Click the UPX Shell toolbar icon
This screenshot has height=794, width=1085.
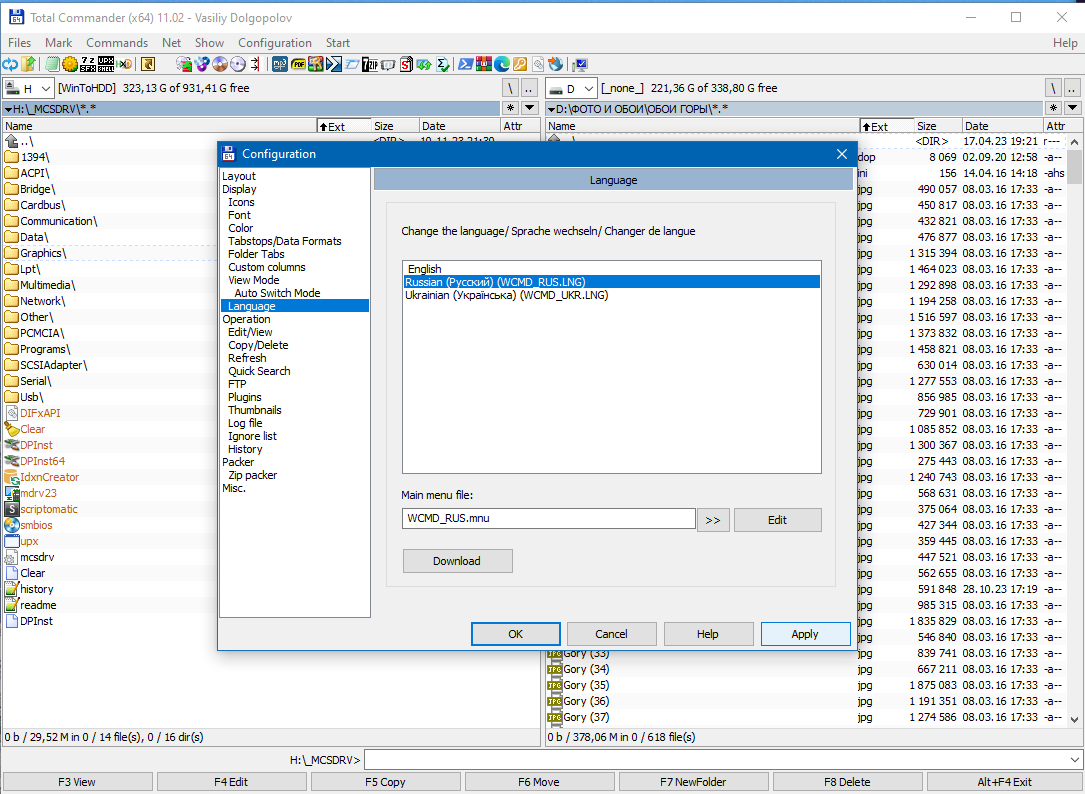click(x=106, y=64)
